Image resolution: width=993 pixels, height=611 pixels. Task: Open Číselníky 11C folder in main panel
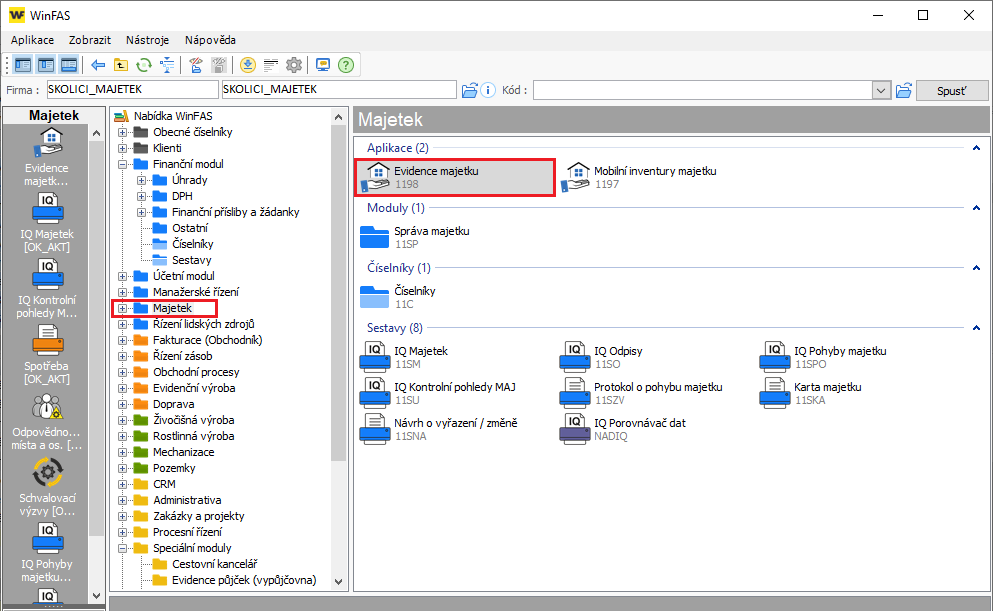398,298
